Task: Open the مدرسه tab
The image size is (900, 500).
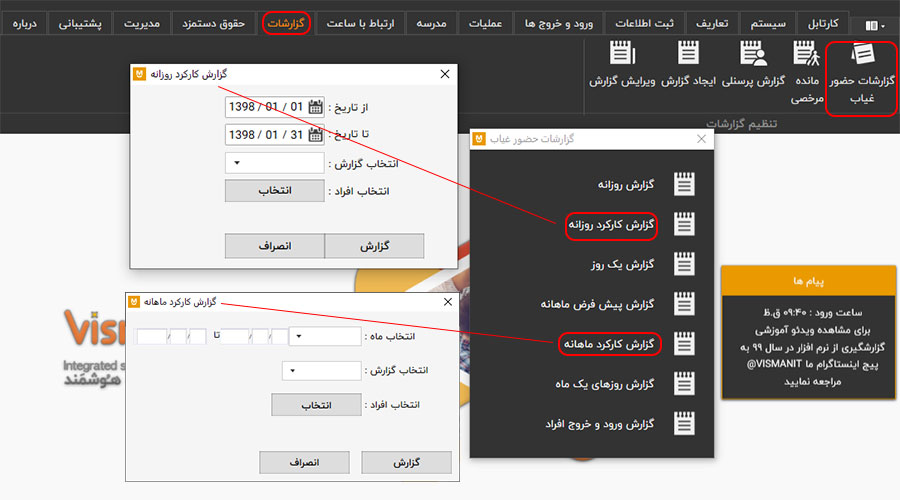Action: point(432,24)
